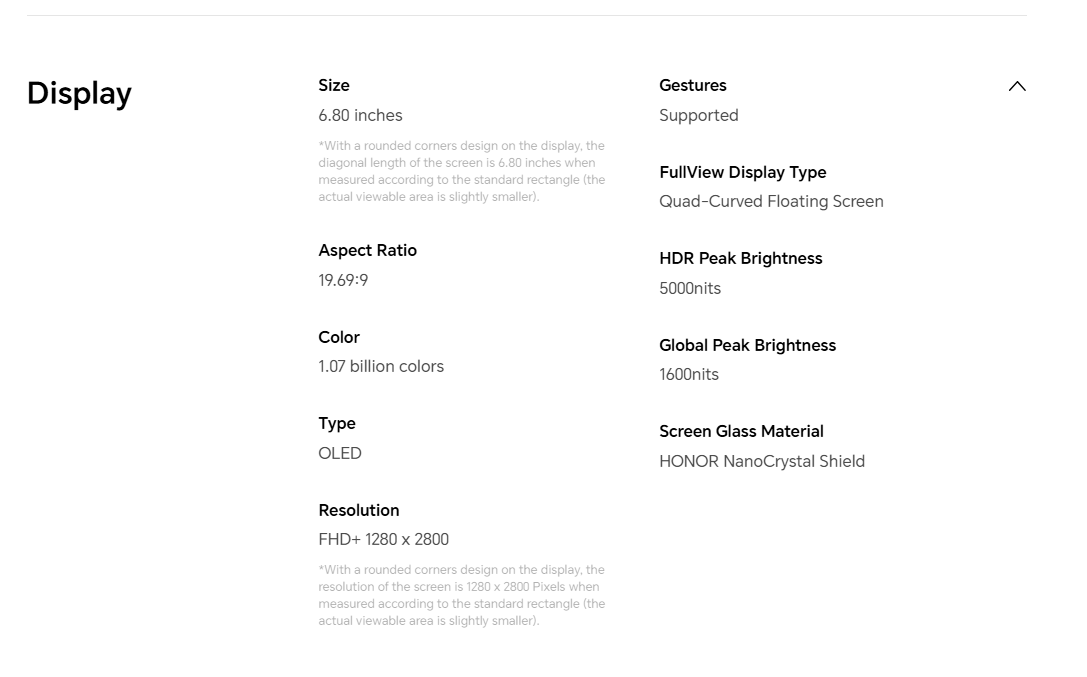Click HONOR NanoCrystal Shield text
1087x677 pixels.
click(762, 461)
